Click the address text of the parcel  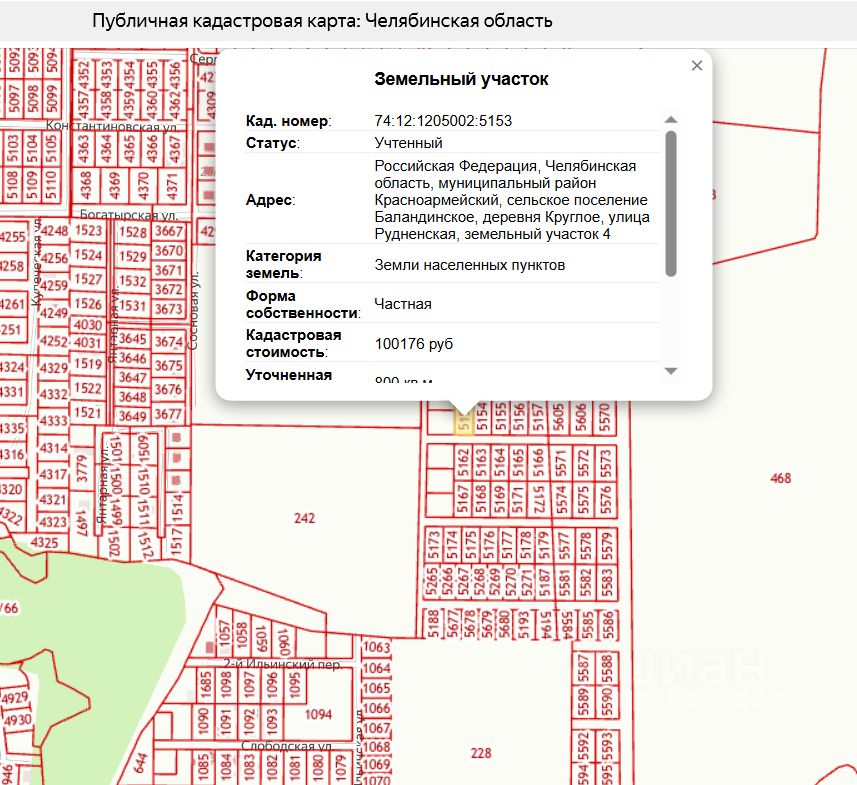pos(512,200)
